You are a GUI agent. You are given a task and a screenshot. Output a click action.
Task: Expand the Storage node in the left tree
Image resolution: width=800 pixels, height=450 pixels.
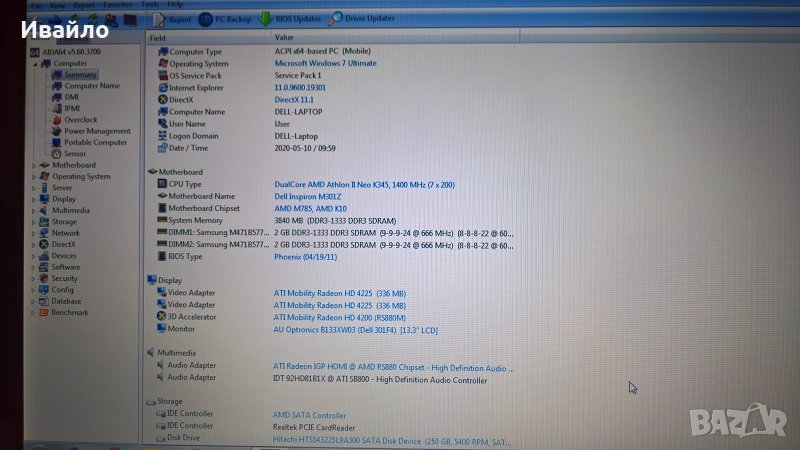(33, 222)
